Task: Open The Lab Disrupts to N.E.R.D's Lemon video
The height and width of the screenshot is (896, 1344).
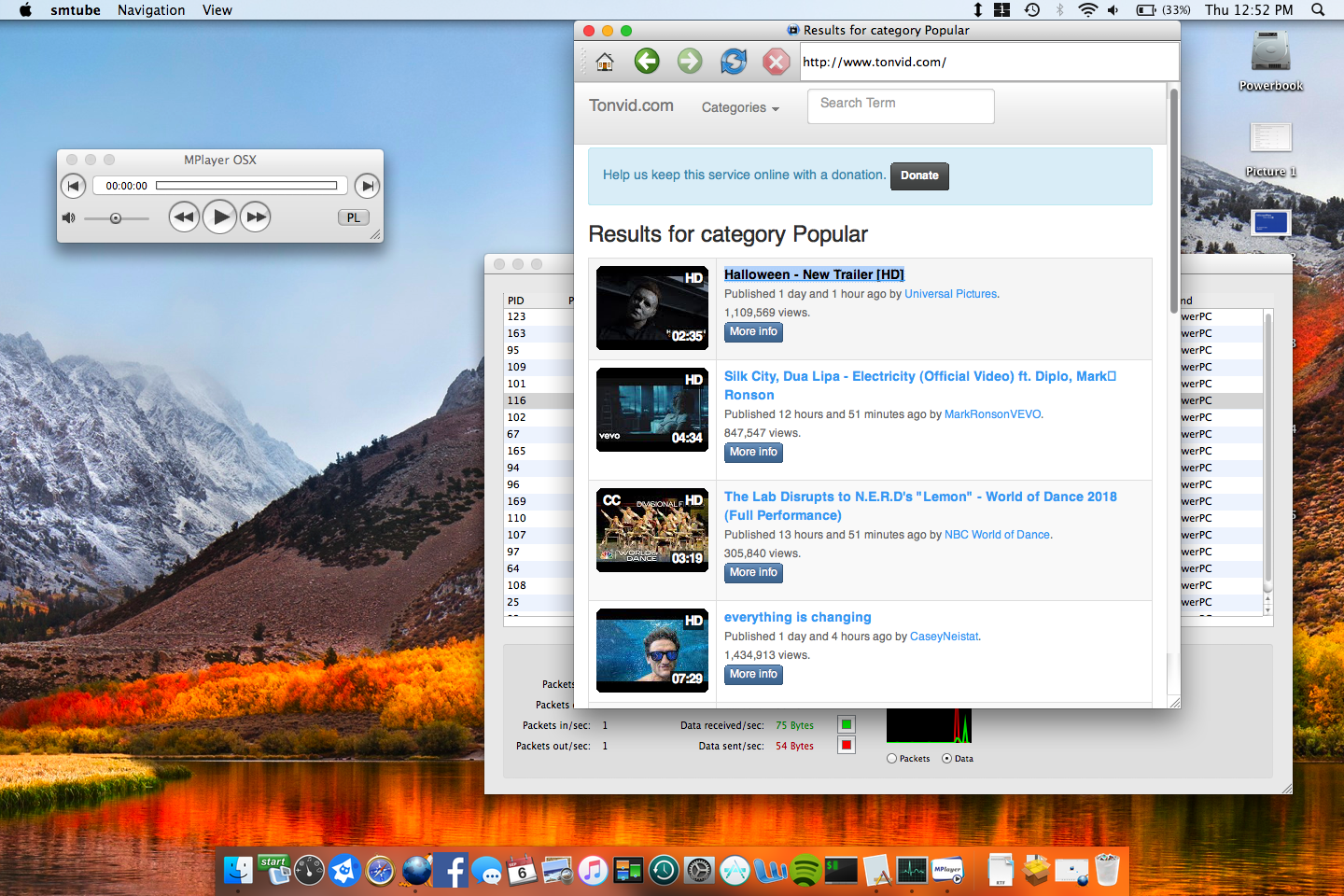Action: click(920, 506)
